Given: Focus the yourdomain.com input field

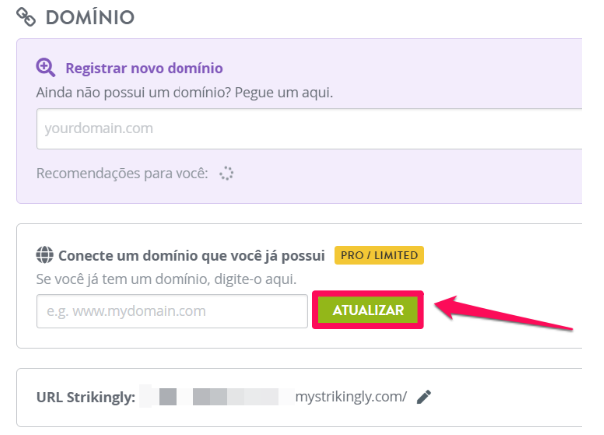Looking at the screenshot, I should 309,129.
